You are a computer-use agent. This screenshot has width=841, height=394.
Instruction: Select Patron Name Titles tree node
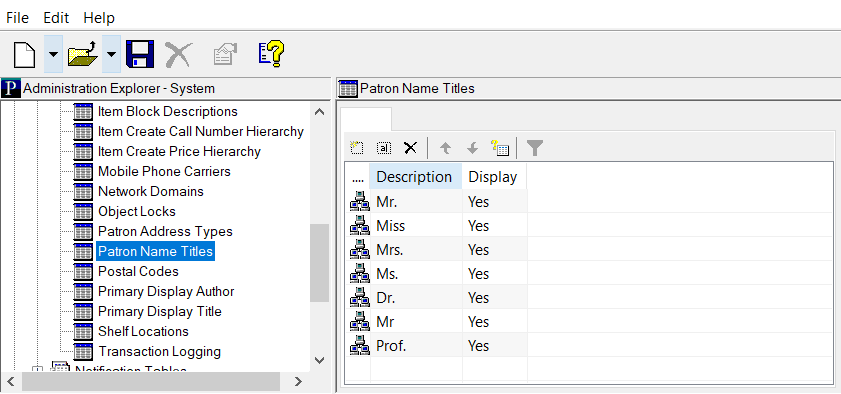point(156,251)
